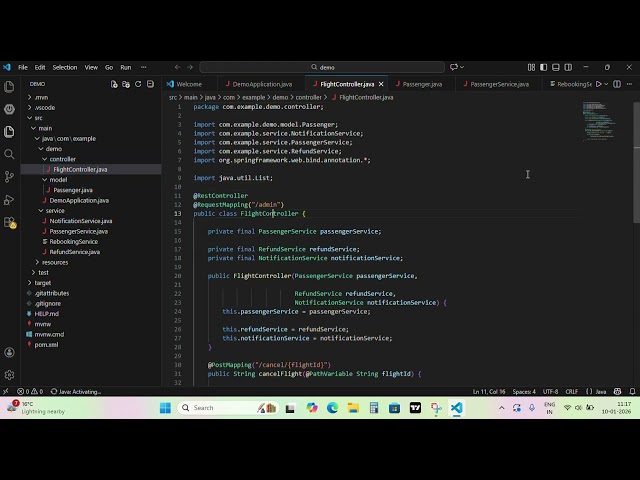
Task: Click the Windows taskbar Search box
Action: tap(227, 408)
